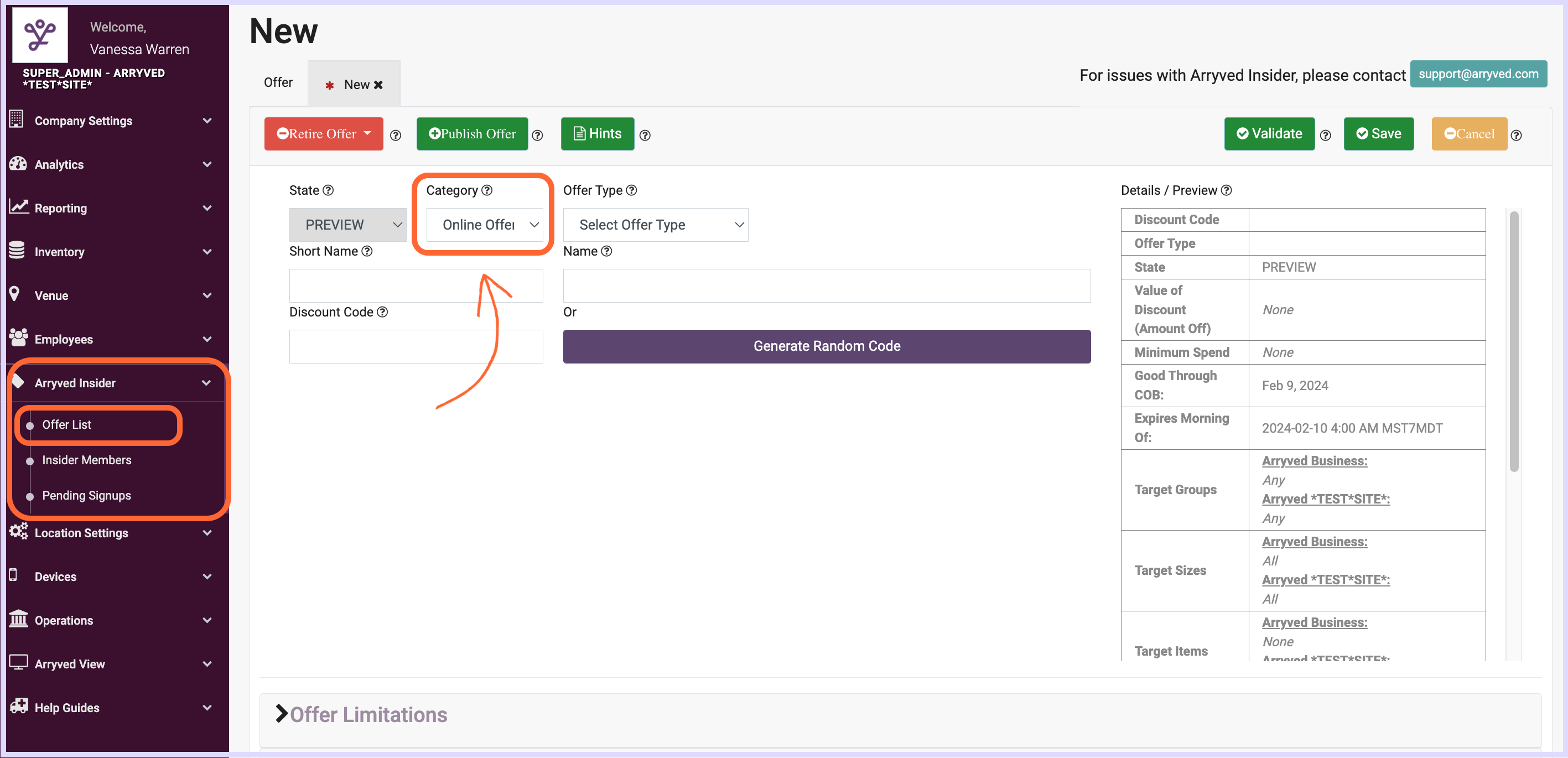The image size is (1568, 758).
Task: Click the Arryved logo in sidebar
Action: tap(40, 35)
